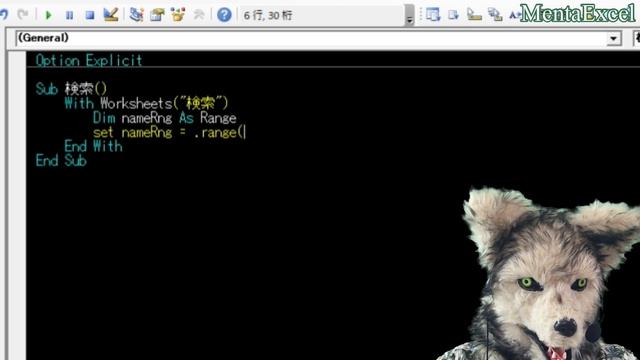
Task: Click the "Dim nameRng As Range" line
Action: click(164, 118)
